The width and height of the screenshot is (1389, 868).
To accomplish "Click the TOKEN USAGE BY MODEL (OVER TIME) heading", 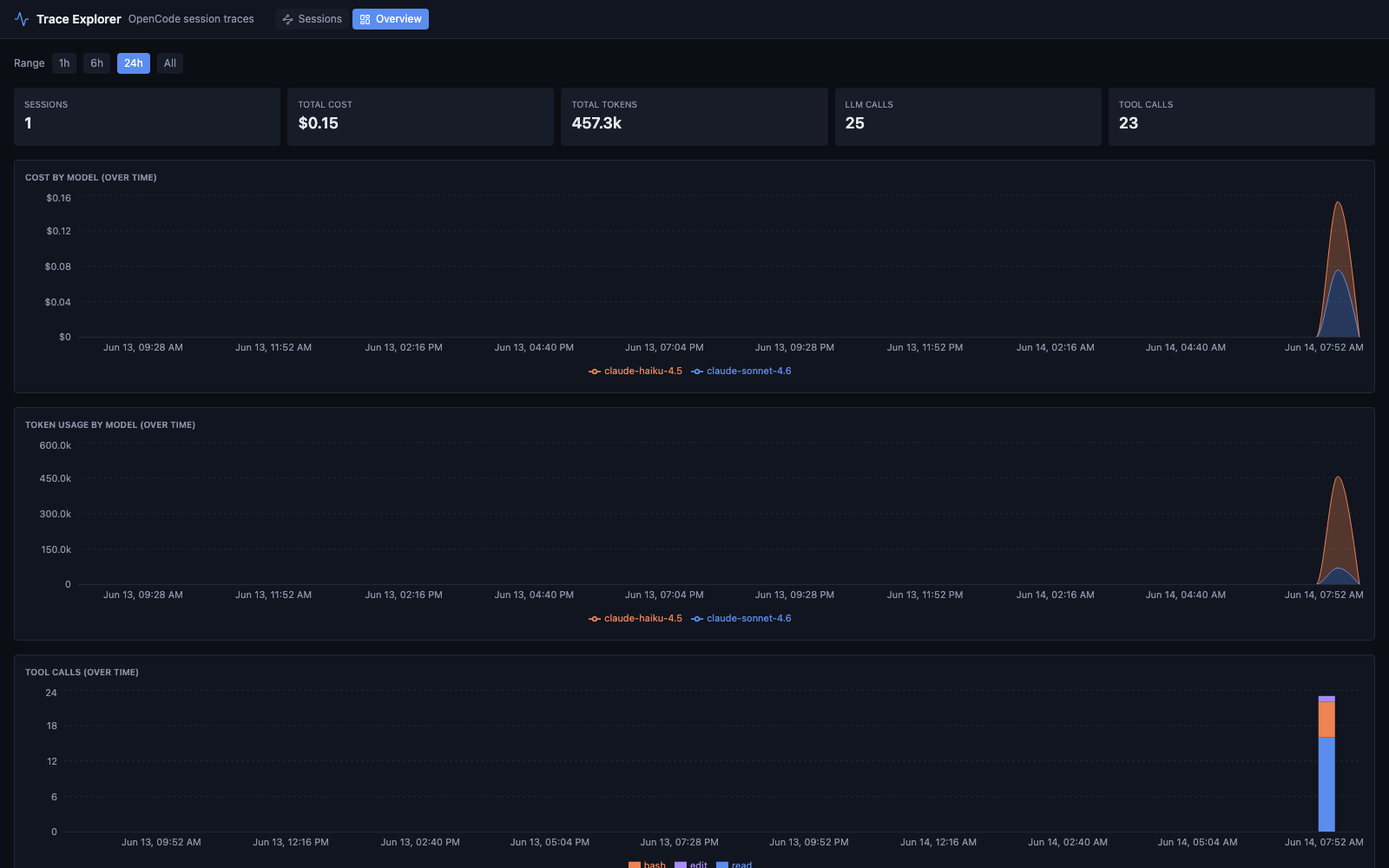I will (x=110, y=424).
